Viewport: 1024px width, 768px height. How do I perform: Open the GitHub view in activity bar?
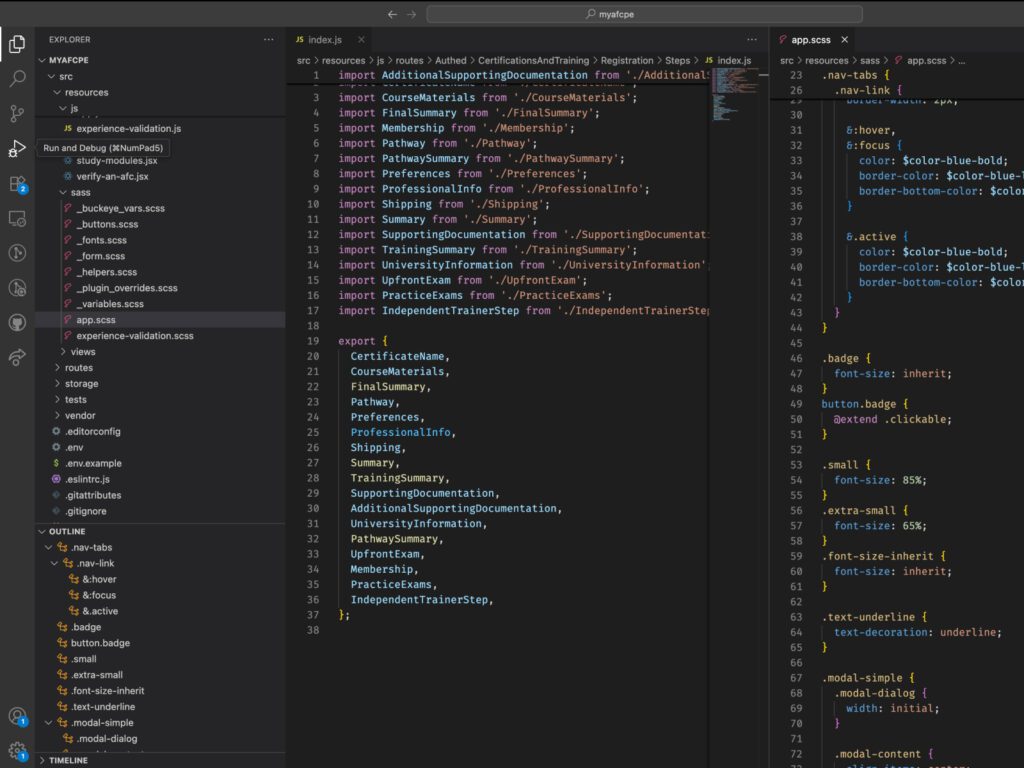17,322
